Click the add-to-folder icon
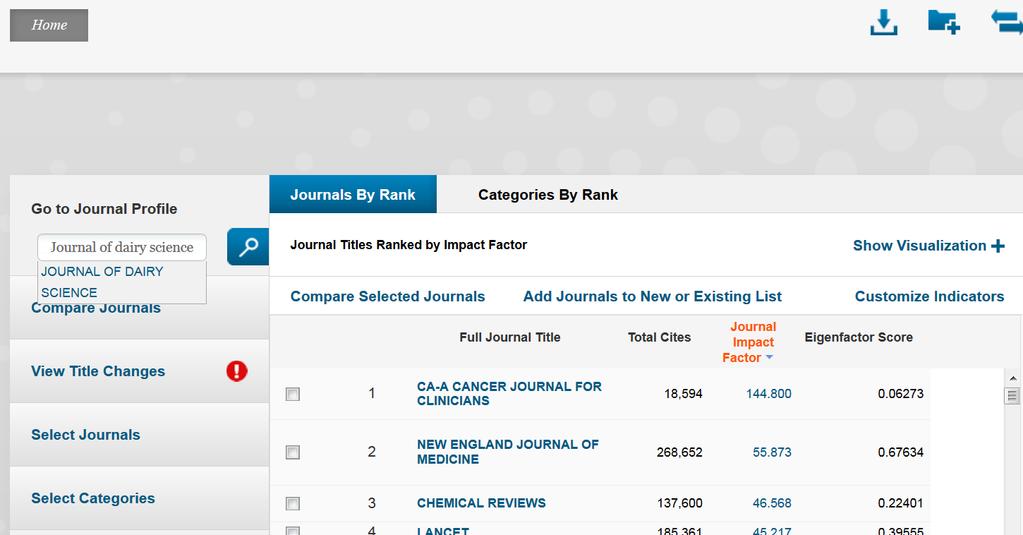 point(943,22)
